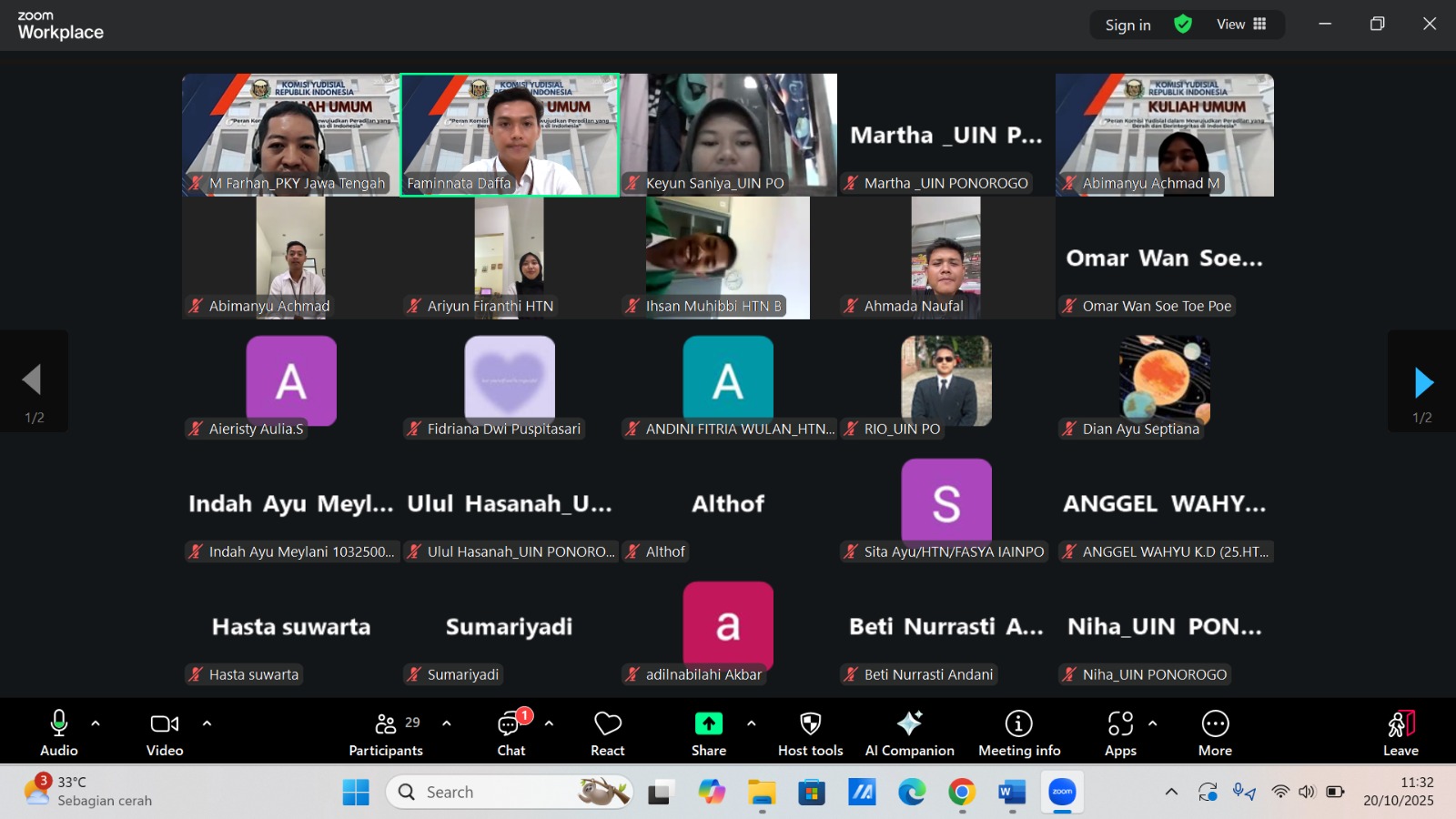The height and width of the screenshot is (819, 1456).
Task: Launch AI Companion
Action: tap(909, 733)
